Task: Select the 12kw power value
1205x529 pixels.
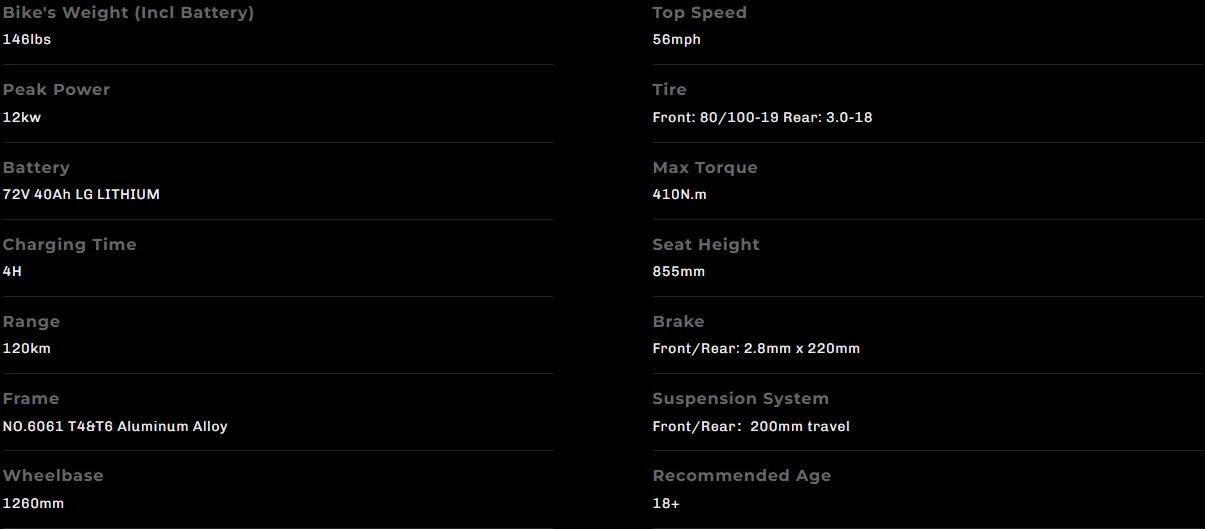Action: point(22,117)
